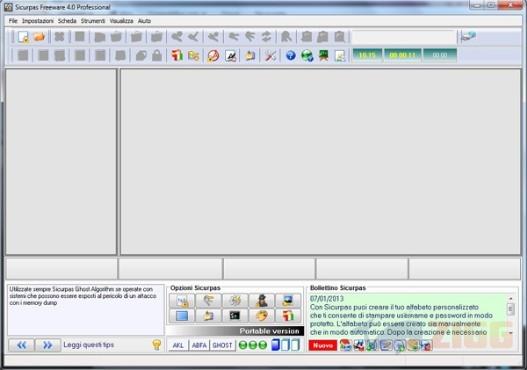The image size is (527, 370).
Task: Click the Bollettino Sicurpas heading
Action: tap(337, 288)
